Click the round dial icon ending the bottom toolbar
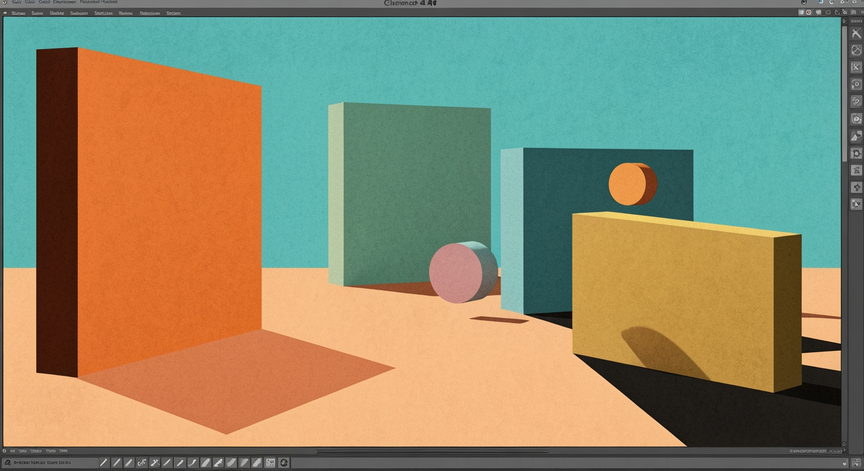864x471 pixels. pyautogui.click(x=284, y=463)
